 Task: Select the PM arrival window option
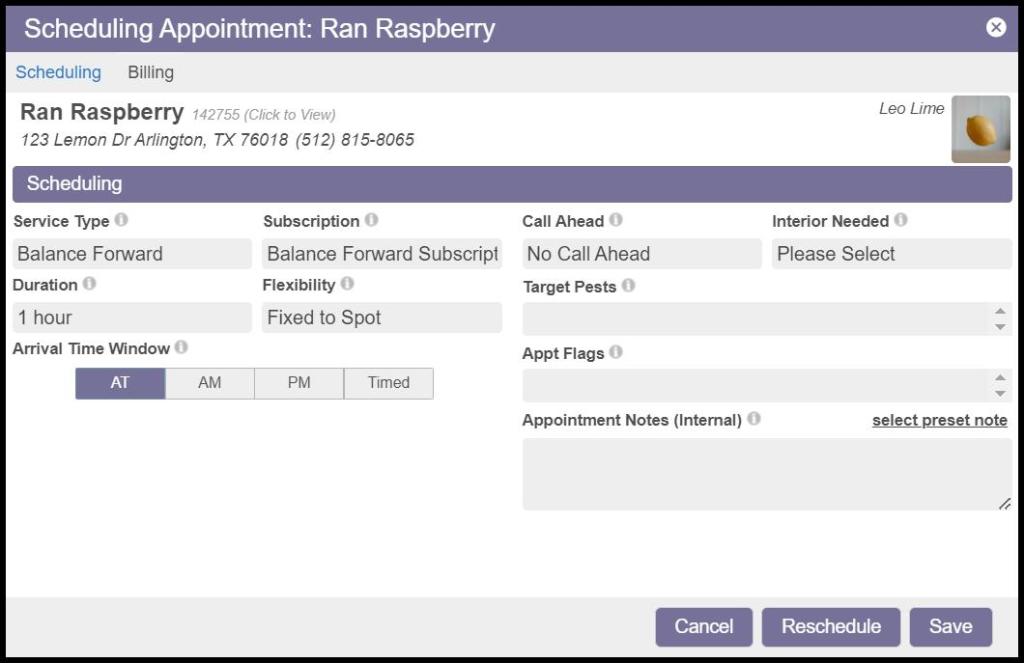pyautogui.click(x=299, y=383)
